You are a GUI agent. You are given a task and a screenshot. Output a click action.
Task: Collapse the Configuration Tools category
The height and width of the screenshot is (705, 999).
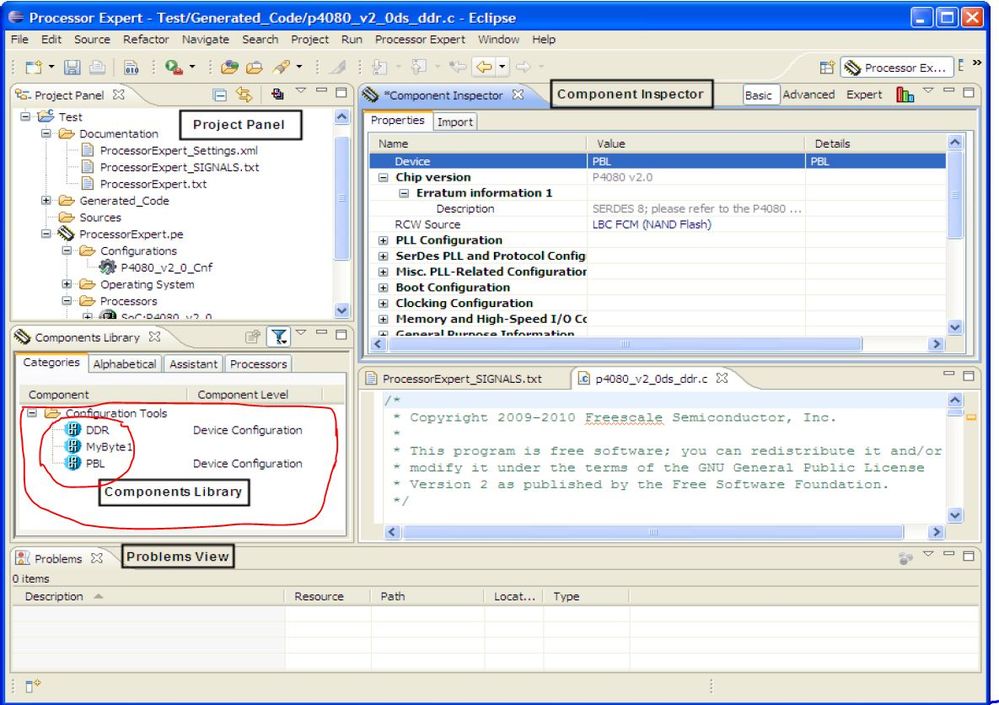[x=32, y=413]
